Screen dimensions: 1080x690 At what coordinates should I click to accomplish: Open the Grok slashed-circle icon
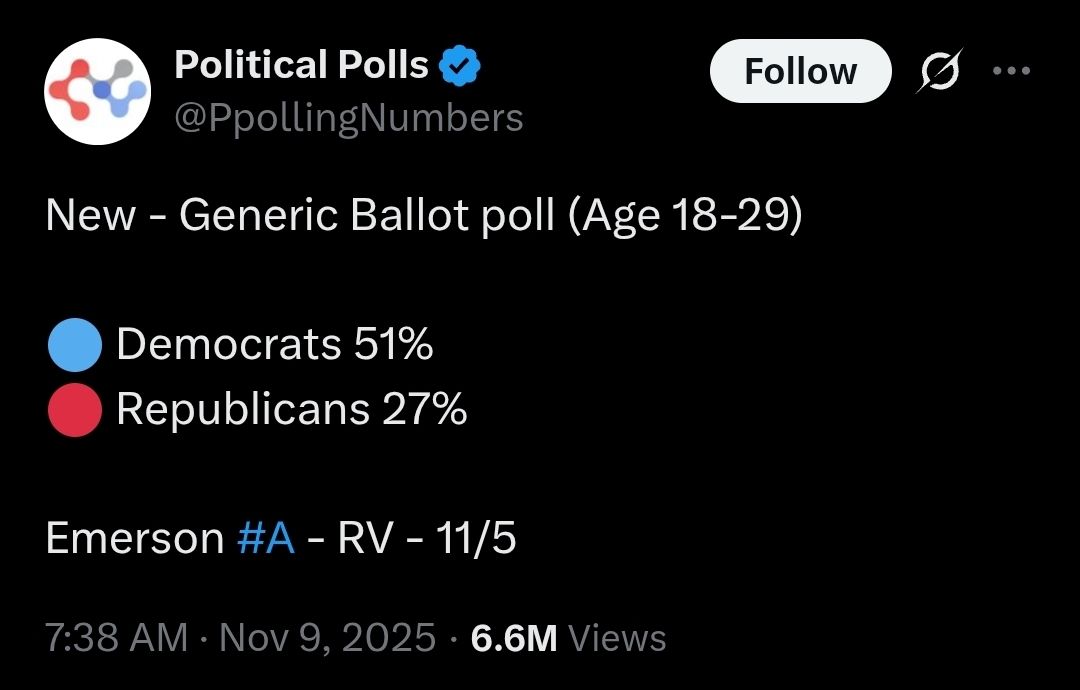coord(941,72)
